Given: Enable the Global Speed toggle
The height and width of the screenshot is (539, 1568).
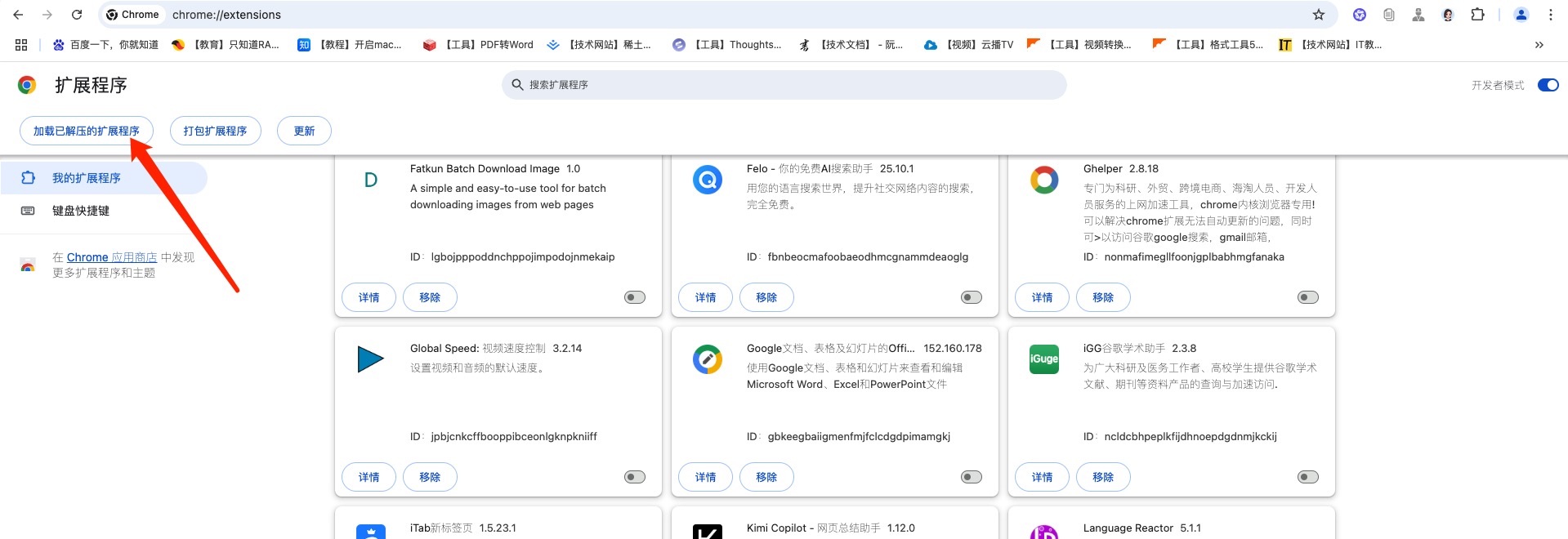Looking at the screenshot, I should [x=635, y=477].
